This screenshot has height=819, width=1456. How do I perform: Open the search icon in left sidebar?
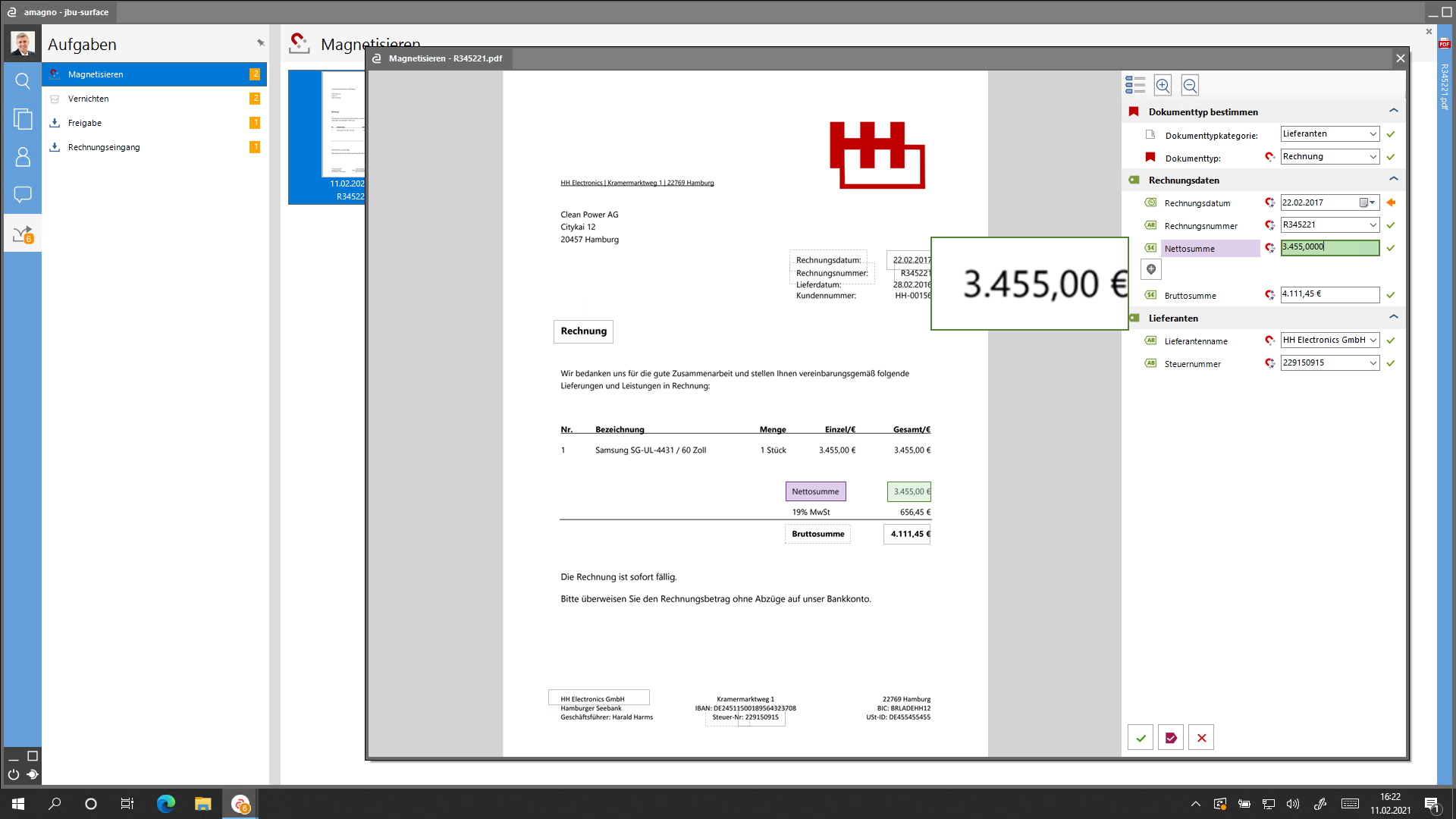(23, 81)
